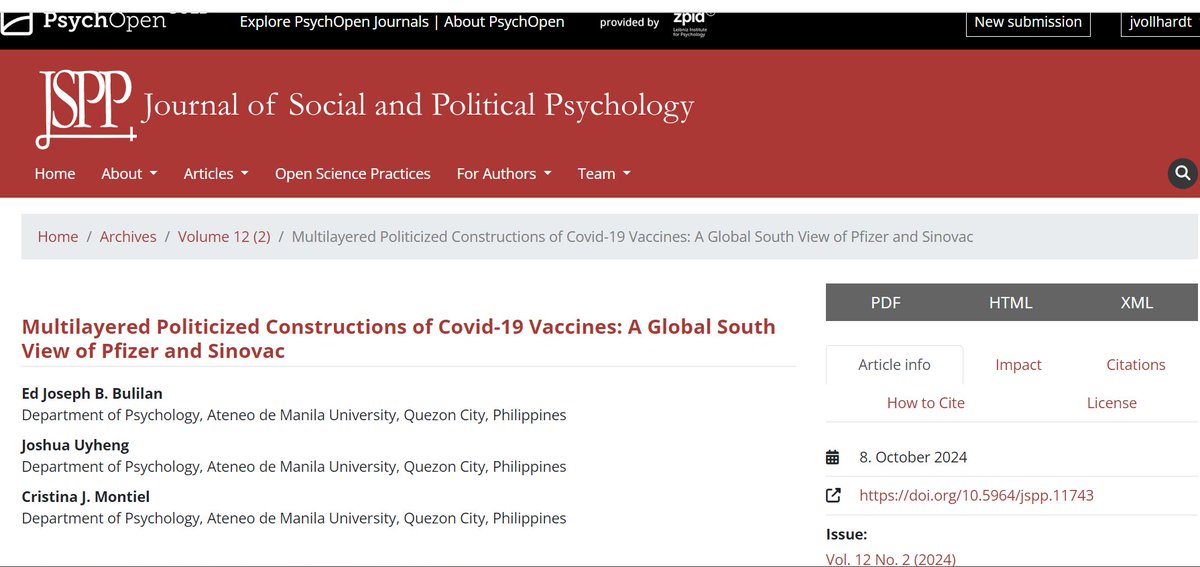Click the Archives breadcrumb link
Image resolution: width=1200 pixels, height=567 pixels.
[128, 237]
